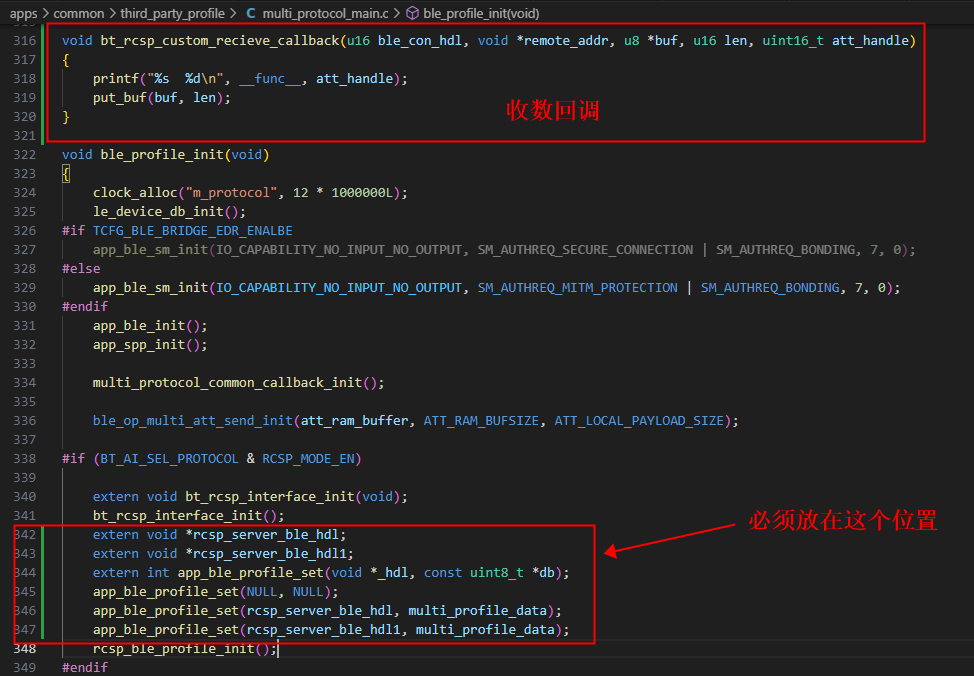
Task: Click the le_device_db_init call
Action: (x=158, y=212)
